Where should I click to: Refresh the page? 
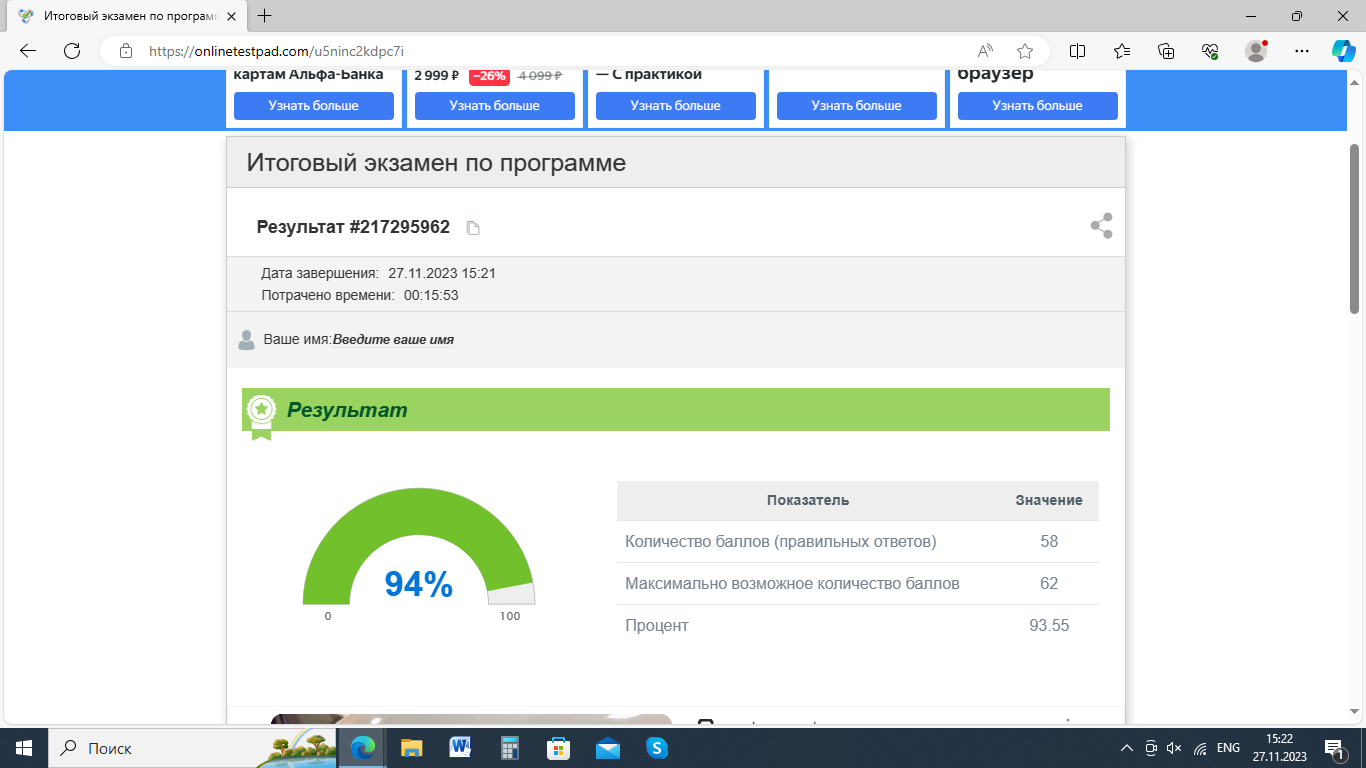[72, 51]
